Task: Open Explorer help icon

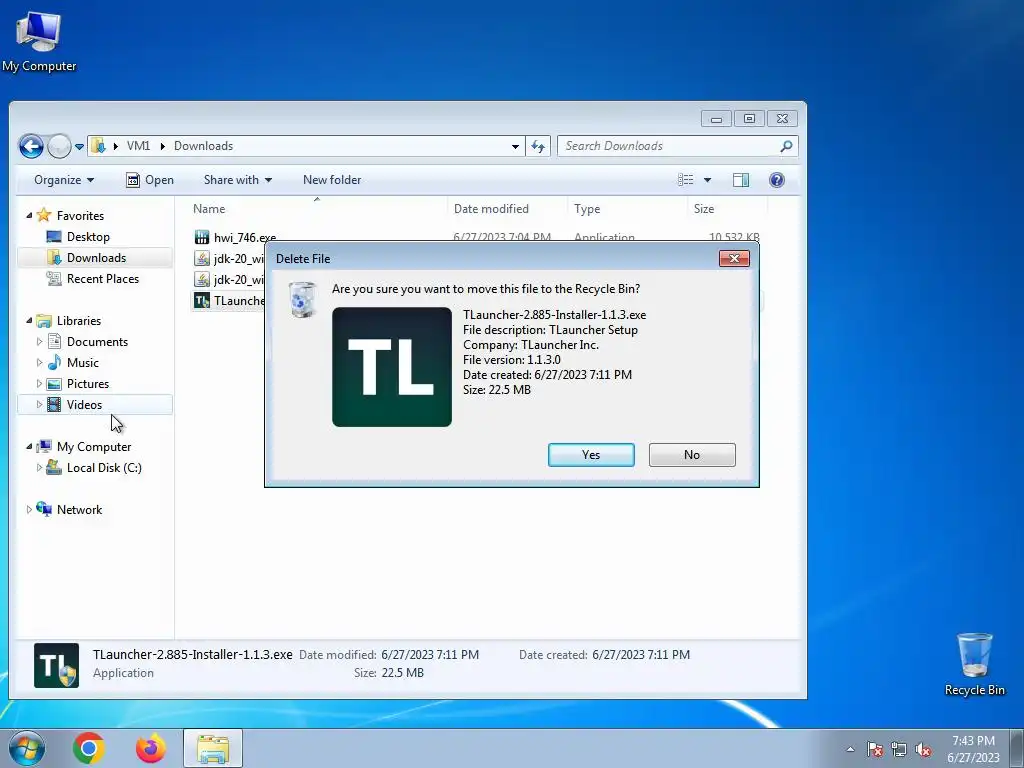Action: click(776, 180)
